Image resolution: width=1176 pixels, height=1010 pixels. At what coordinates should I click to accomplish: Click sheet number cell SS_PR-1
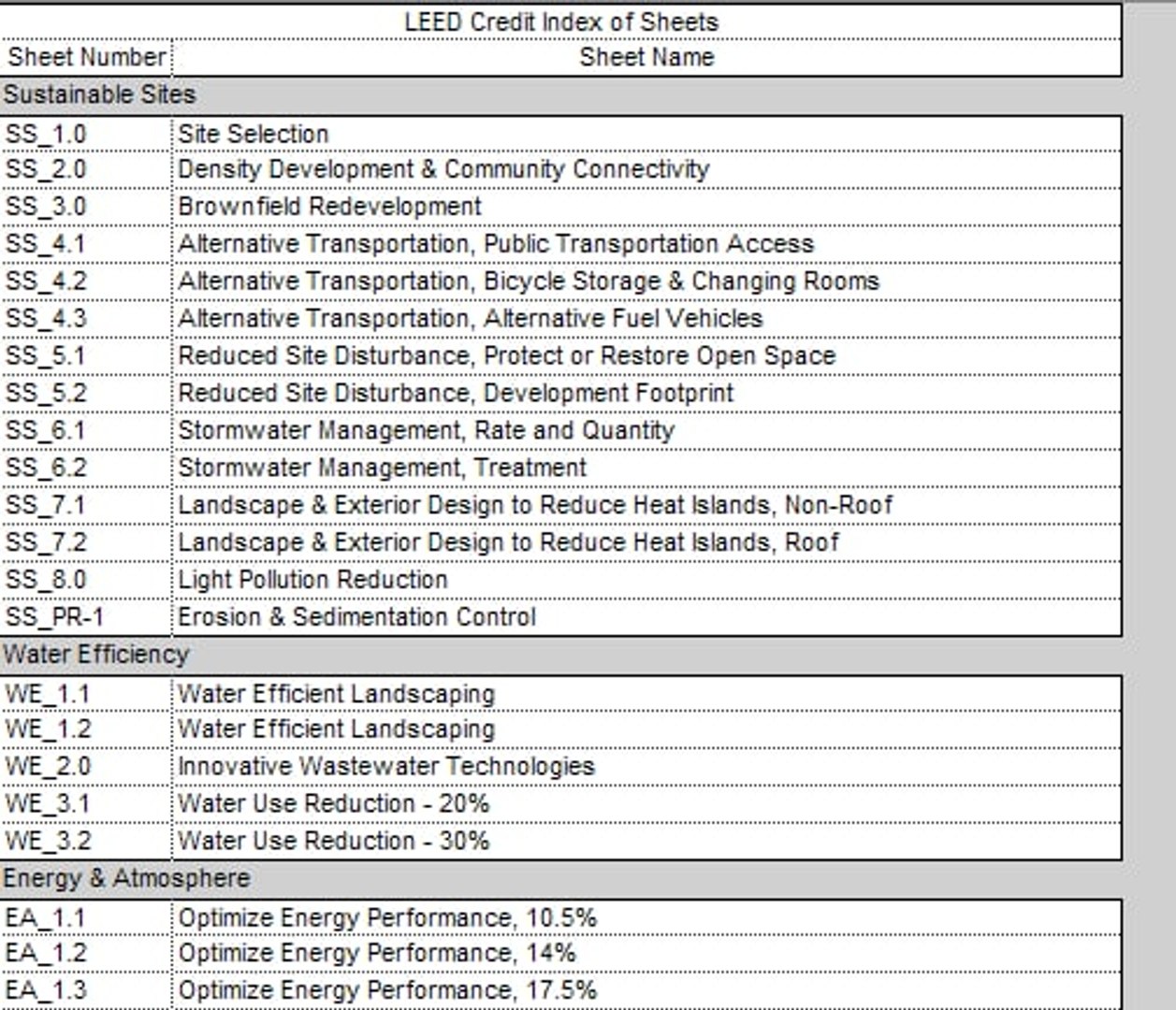(87, 617)
